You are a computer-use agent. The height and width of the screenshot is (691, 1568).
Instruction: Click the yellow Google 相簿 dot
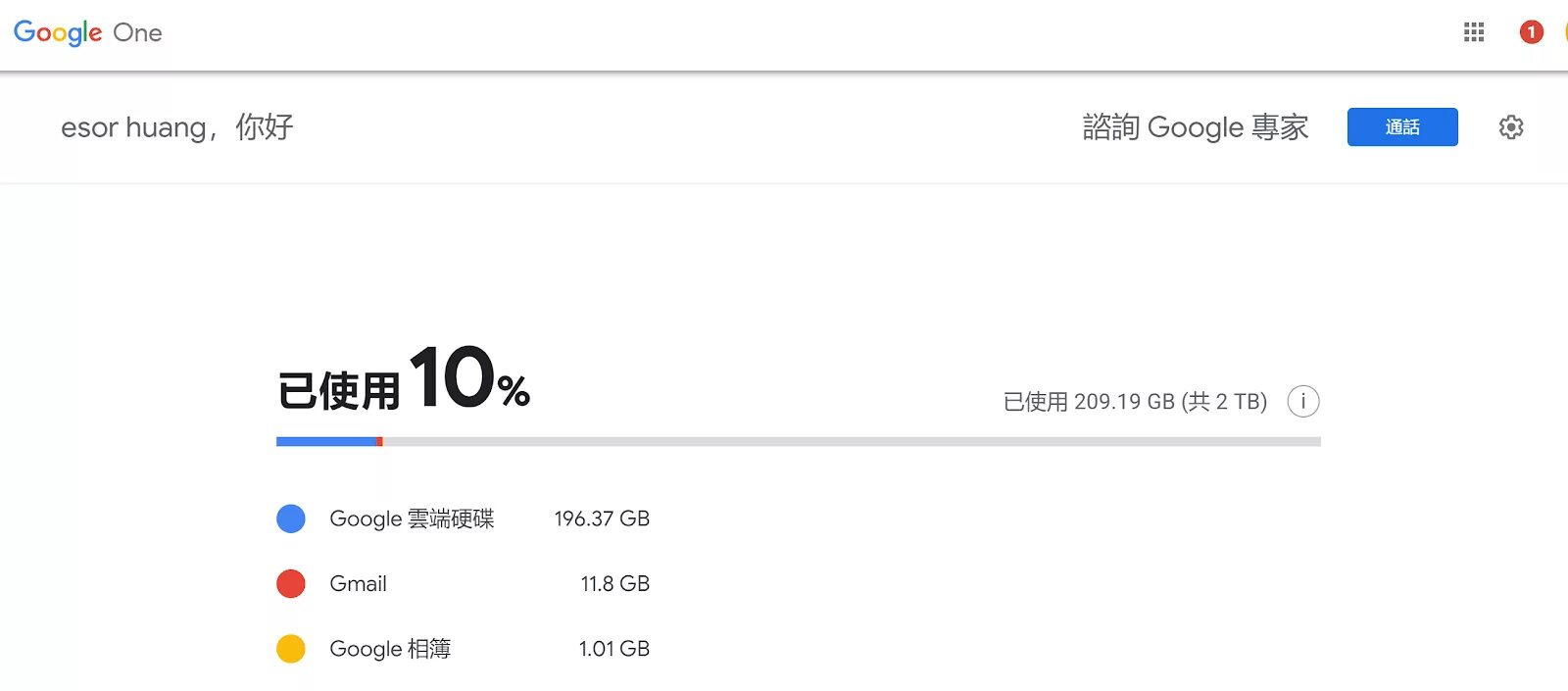(x=291, y=649)
